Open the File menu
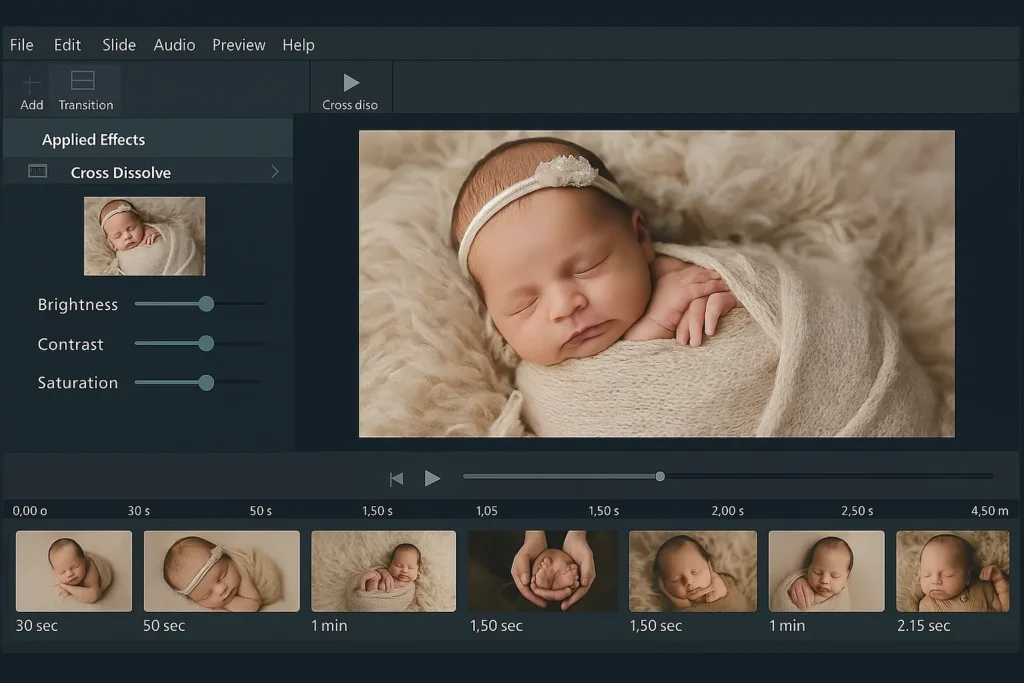This screenshot has height=683, width=1024. 22,45
